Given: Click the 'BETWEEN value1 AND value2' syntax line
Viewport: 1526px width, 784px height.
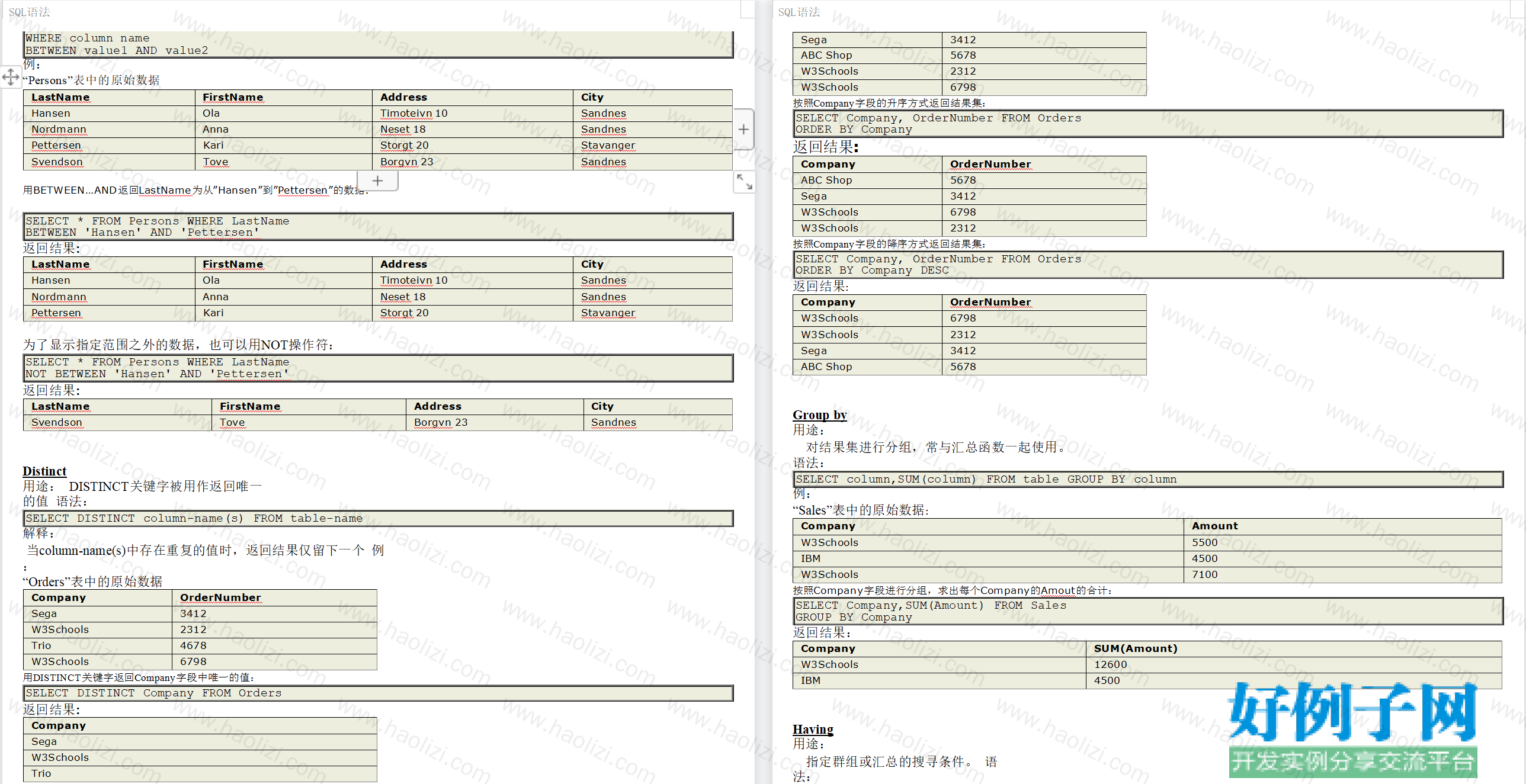Looking at the screenshot, I should (x=117, y=51).
